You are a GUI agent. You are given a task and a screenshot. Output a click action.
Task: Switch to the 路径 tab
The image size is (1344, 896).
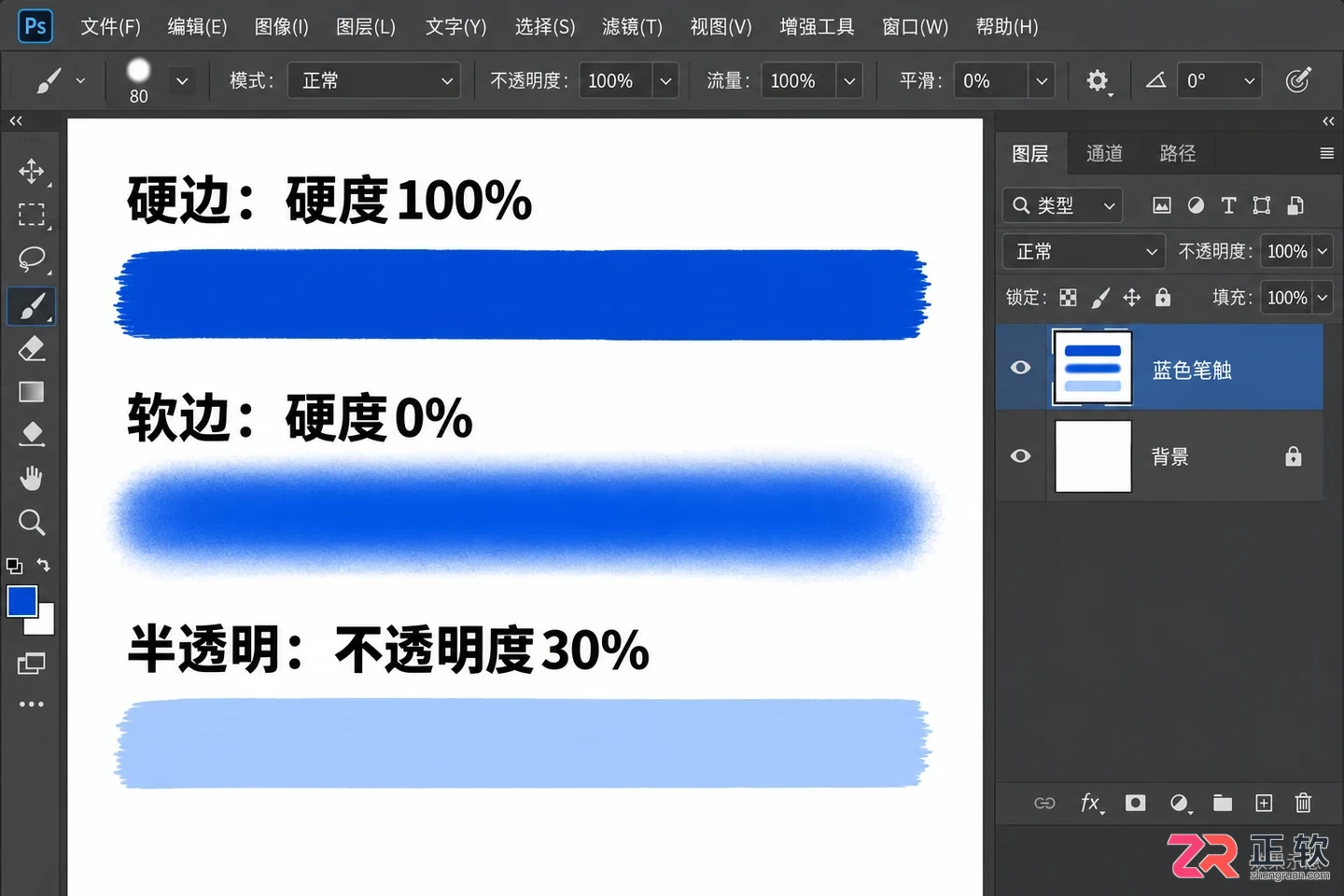(x=1177, y=153)
